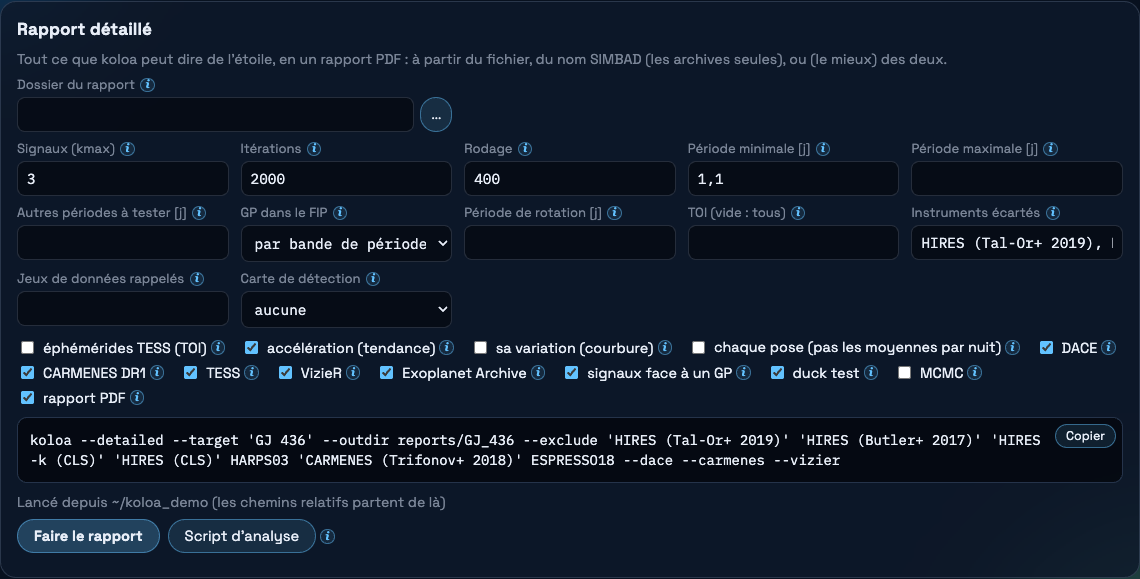Open the Carte de détection dropdown

click(x=346, y=310)
